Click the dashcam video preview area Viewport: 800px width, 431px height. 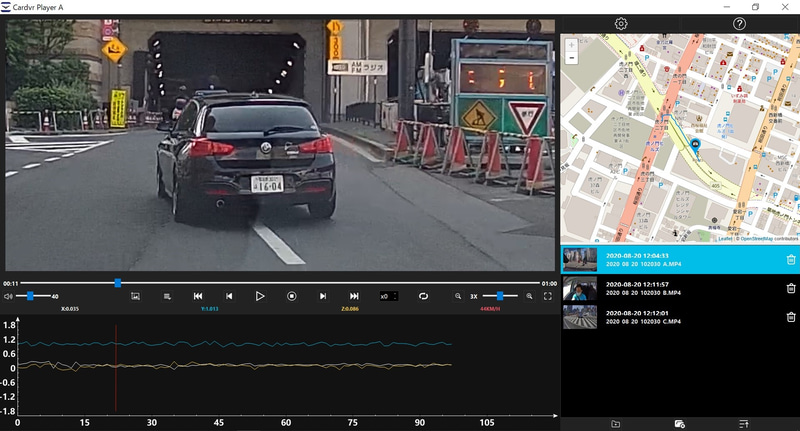pos(280,145)
